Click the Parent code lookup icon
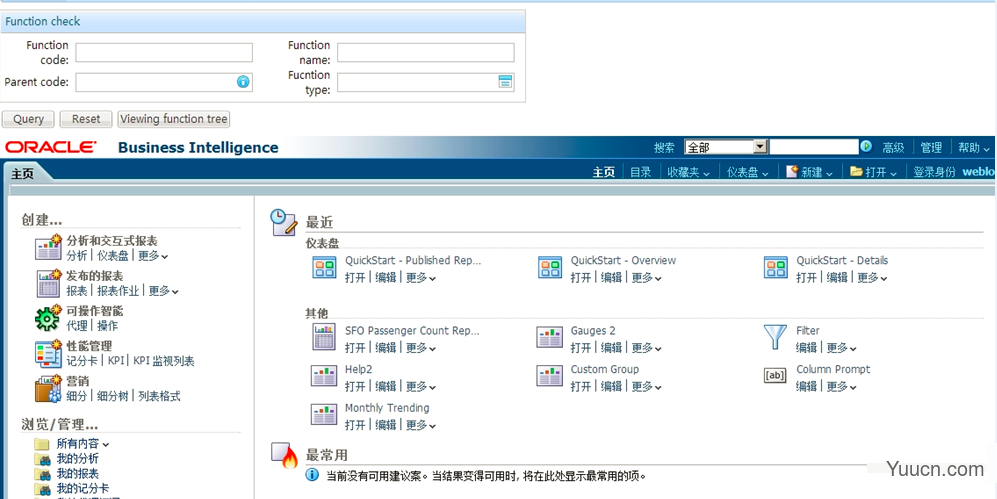 click(x=242, y=82)
